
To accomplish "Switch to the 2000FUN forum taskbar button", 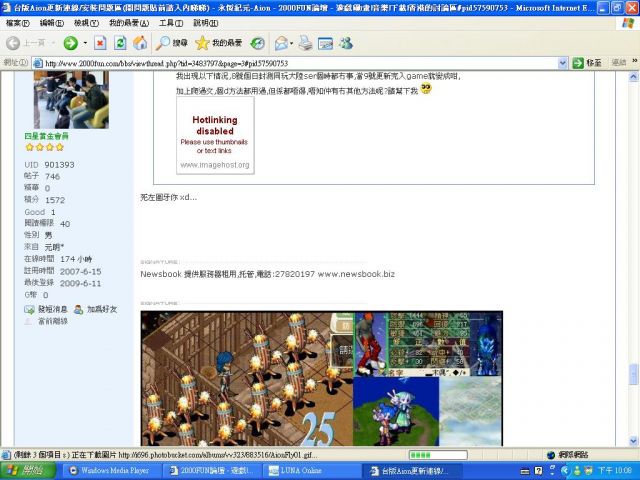I will (x=211, y=471).
